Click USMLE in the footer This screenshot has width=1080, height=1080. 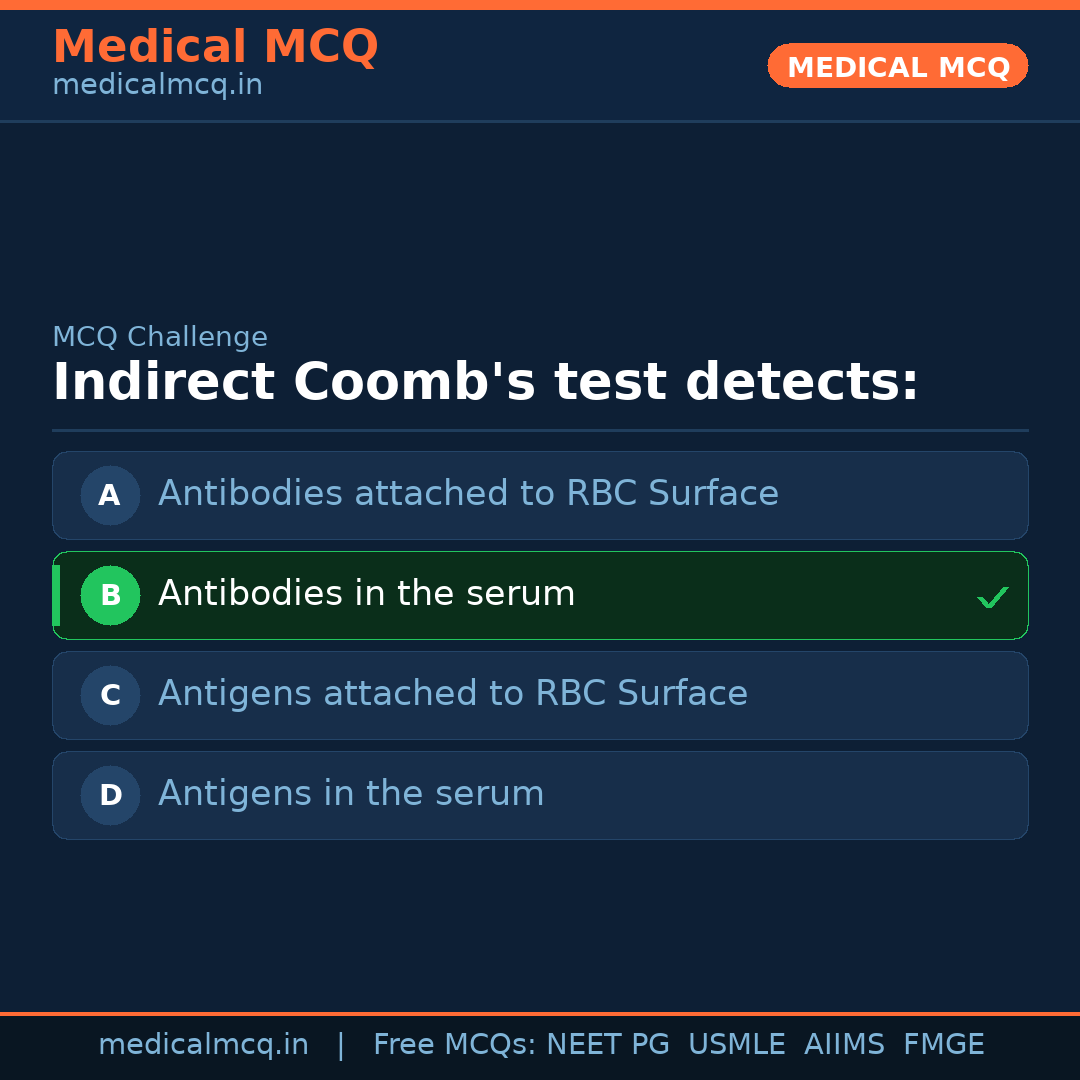(736, 1045)
